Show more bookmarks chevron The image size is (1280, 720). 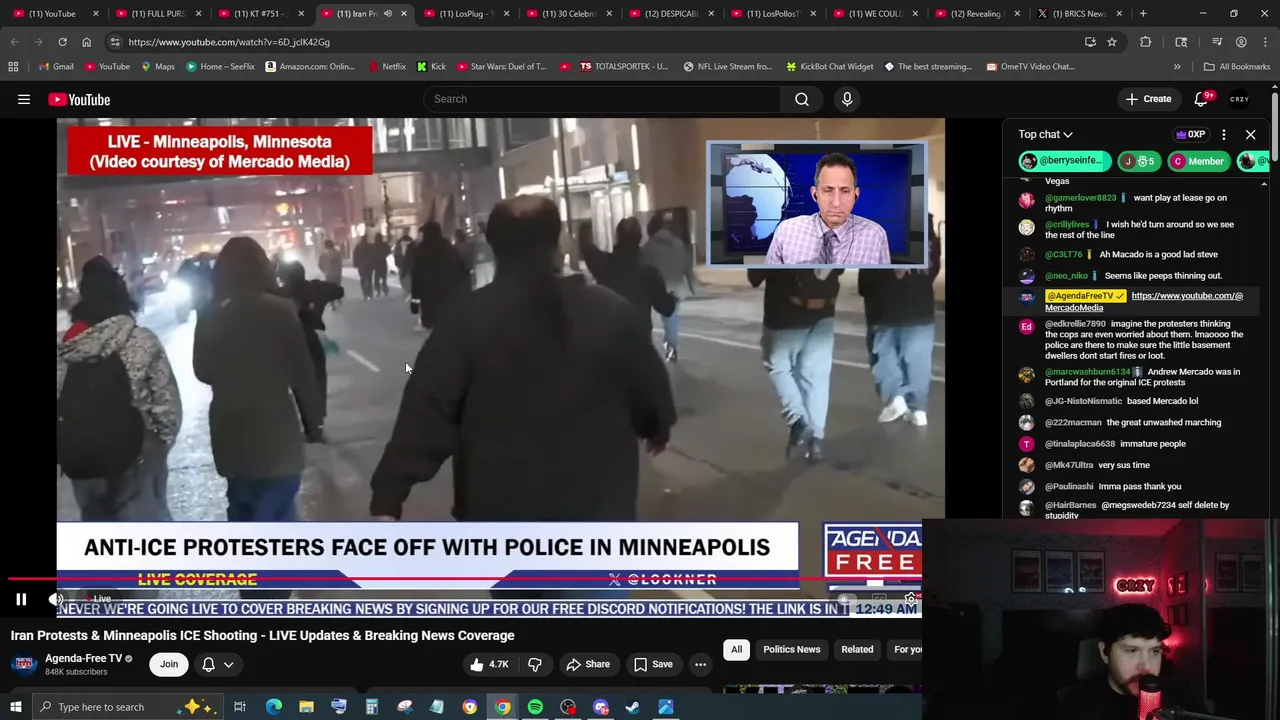1177,67
